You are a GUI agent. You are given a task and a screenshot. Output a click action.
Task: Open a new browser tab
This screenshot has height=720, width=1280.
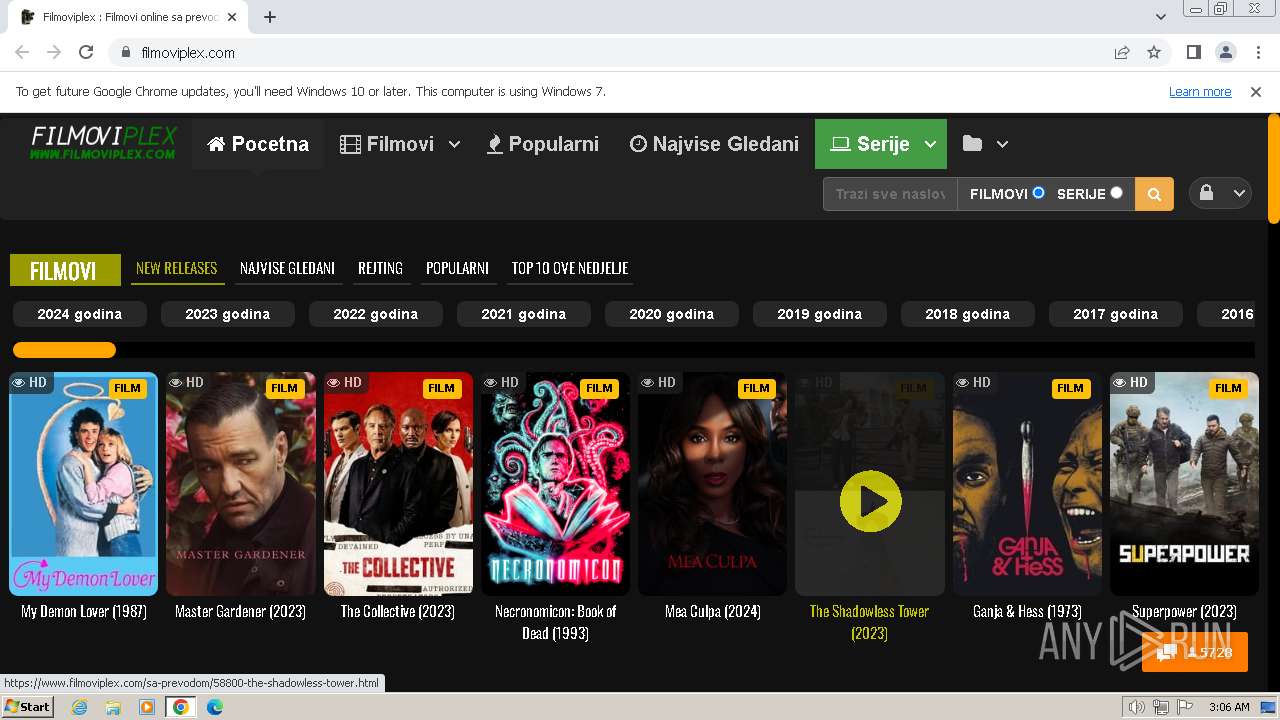(x=270, y=17)
